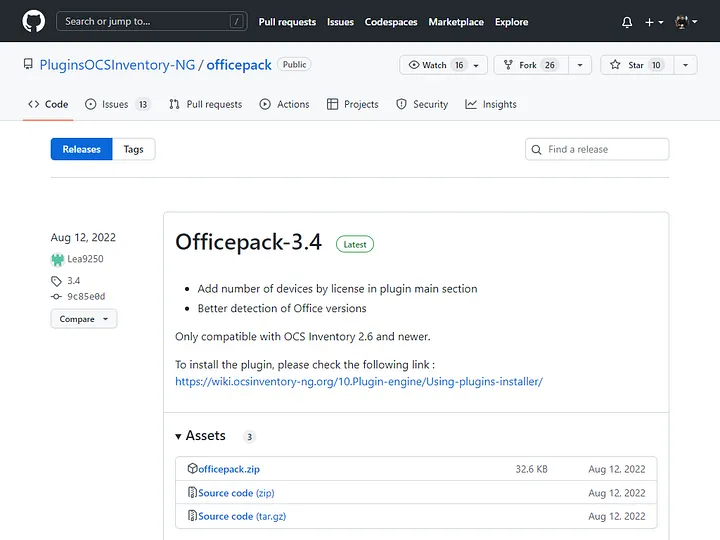Screen dimensions: 720x540
Task: Open Issues in top navigation
Action: pyautogui.click(x=340, y=22)
